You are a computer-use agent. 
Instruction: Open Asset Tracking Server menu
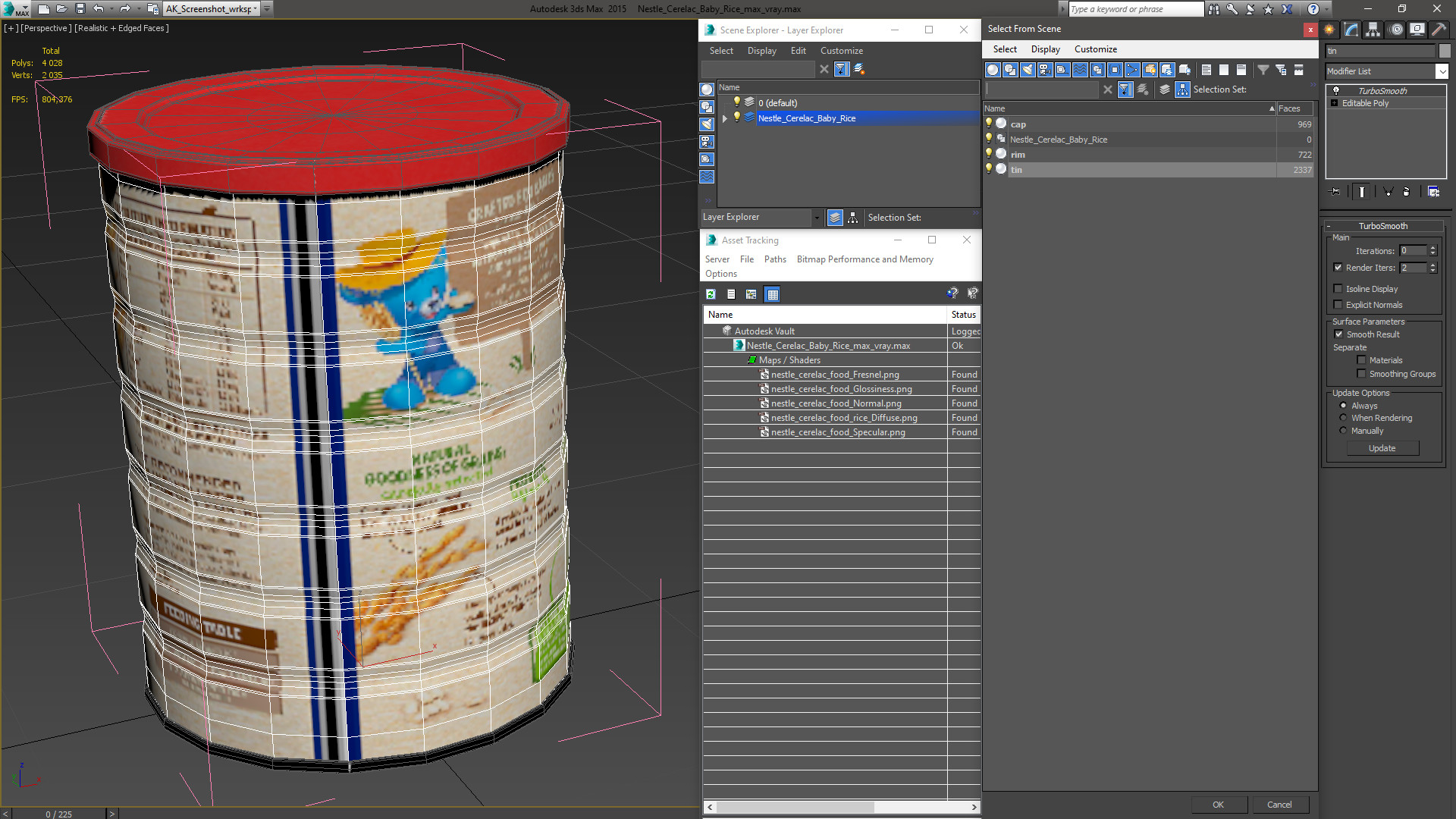click(717, 259)
